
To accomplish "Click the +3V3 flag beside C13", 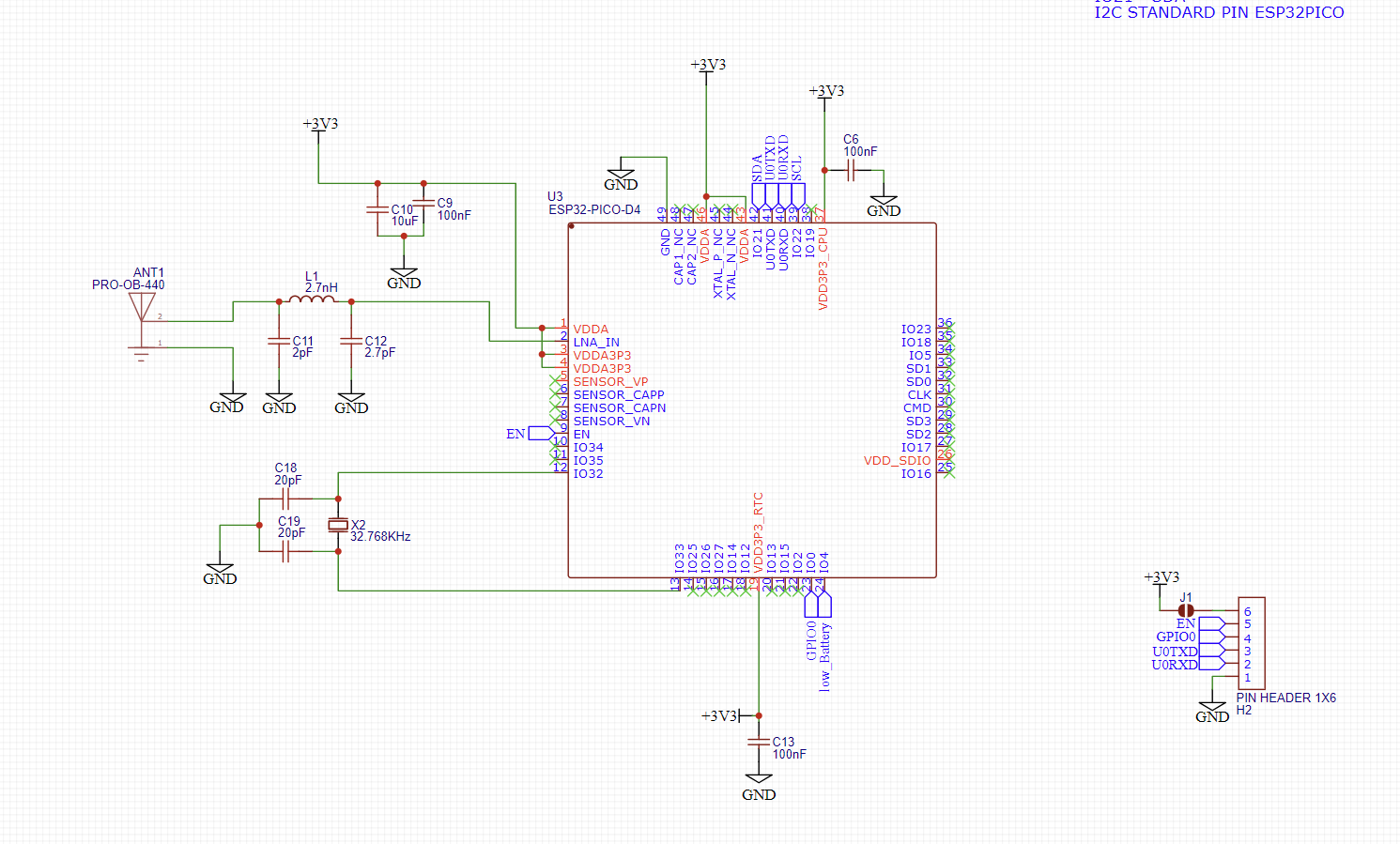I will pyautogui.click(x=725, y=716).
